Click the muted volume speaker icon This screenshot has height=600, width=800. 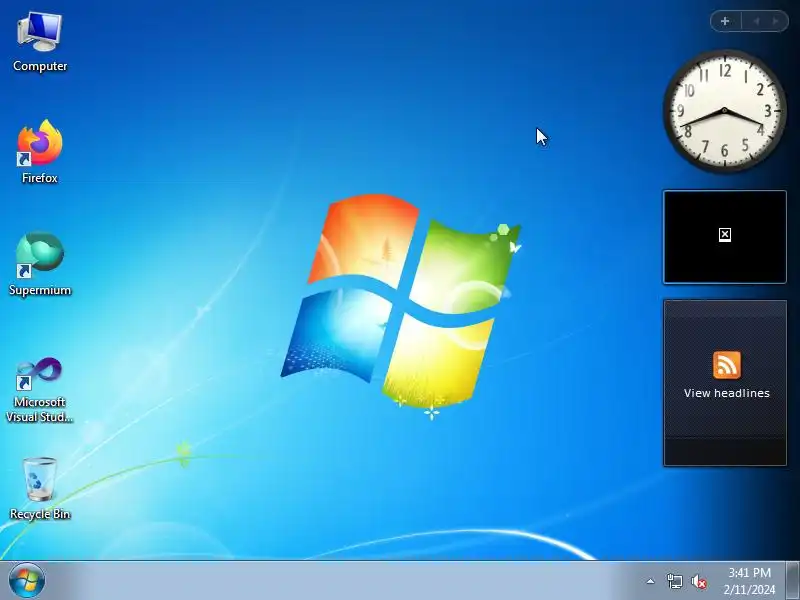698,581
